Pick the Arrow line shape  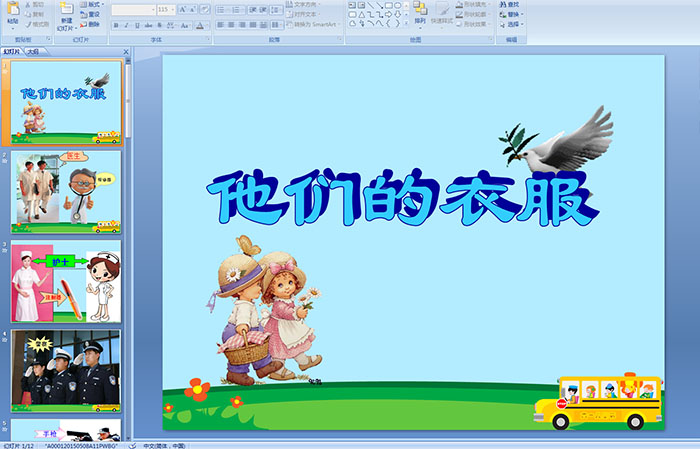click(379, 5)
